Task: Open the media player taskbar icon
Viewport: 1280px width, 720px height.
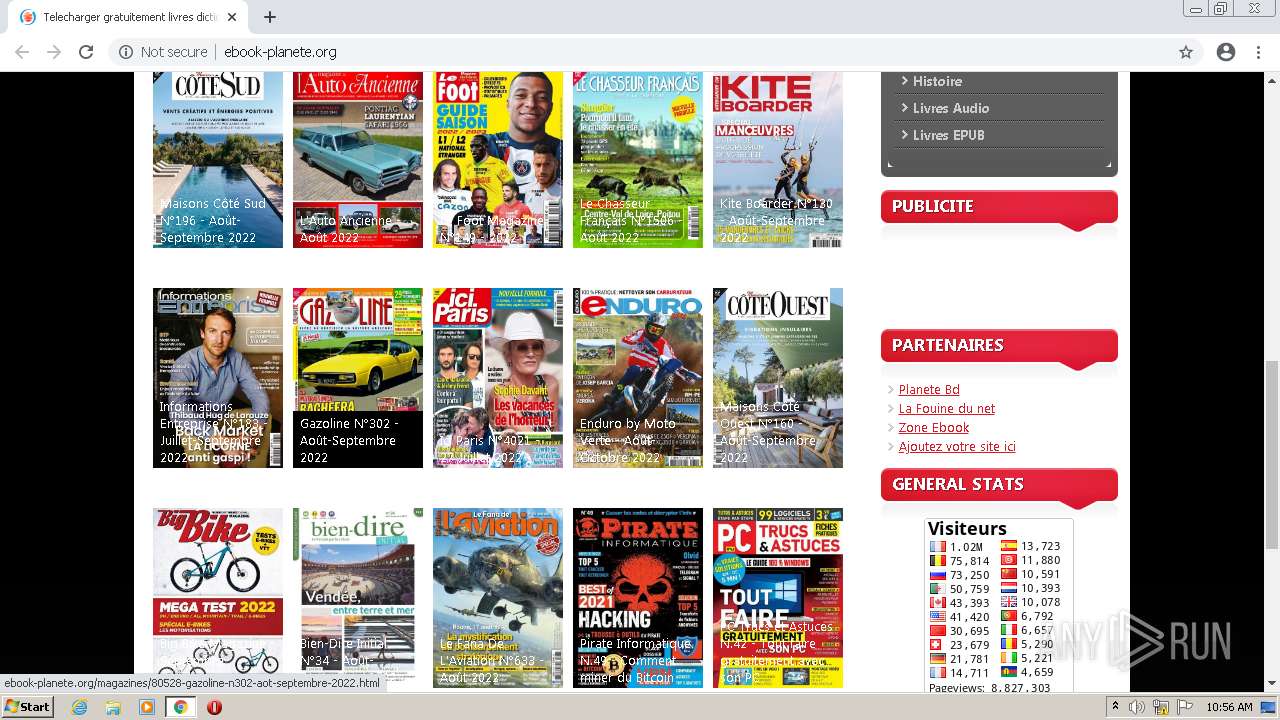Action: click(147, 707)
